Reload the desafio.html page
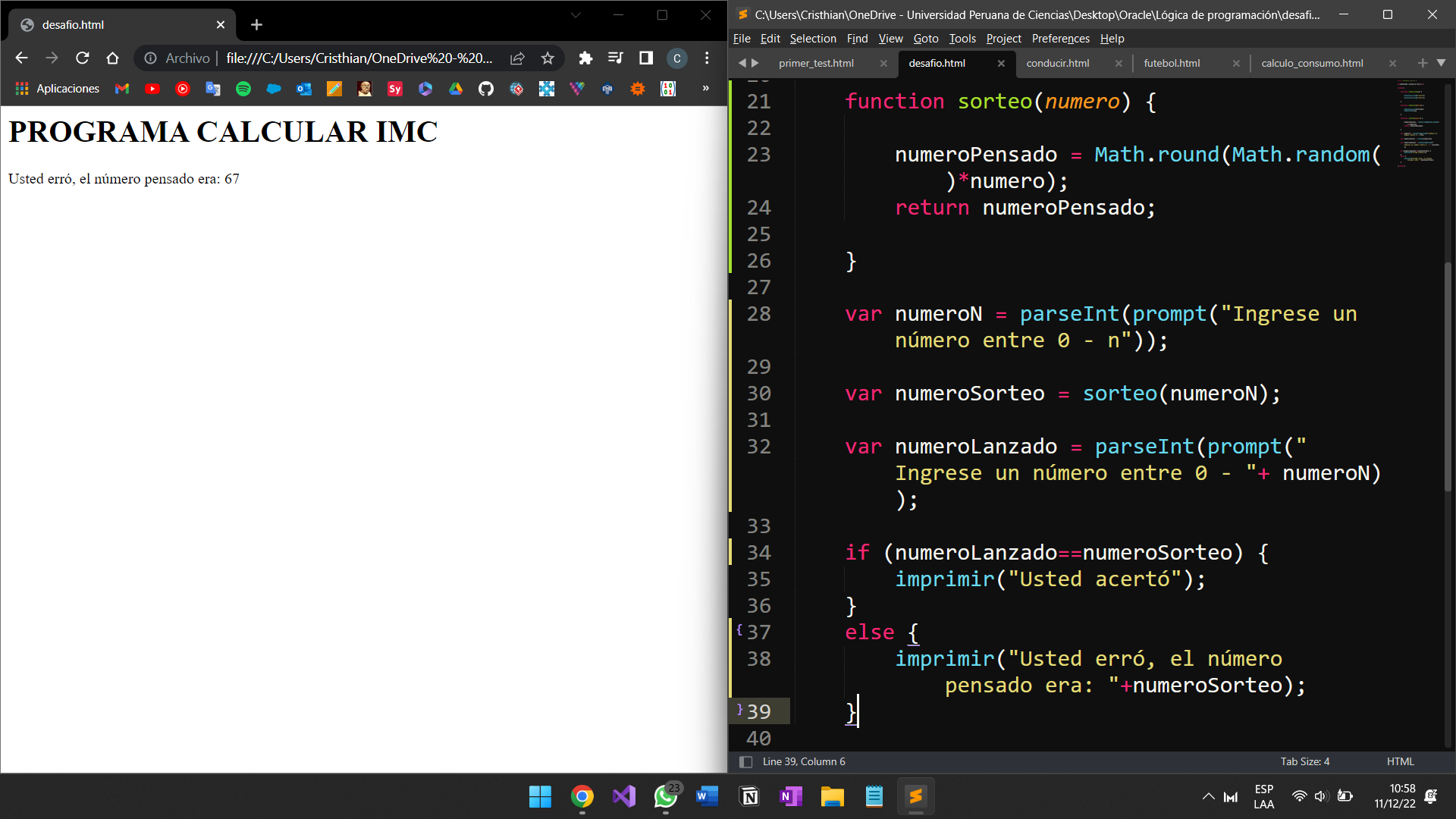The height and width of the screenshot is (819, 1456). tap(82, 58)
